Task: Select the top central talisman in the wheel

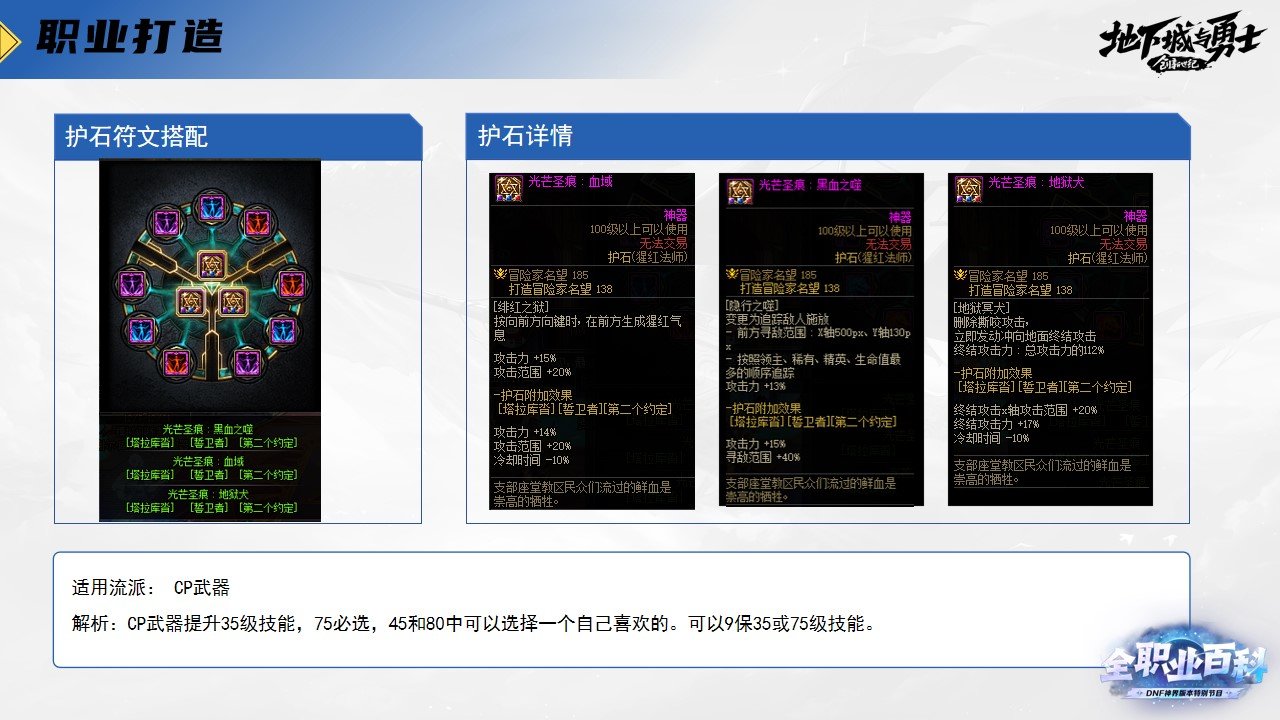Action: pyautogui.click(x=211, y=264)
